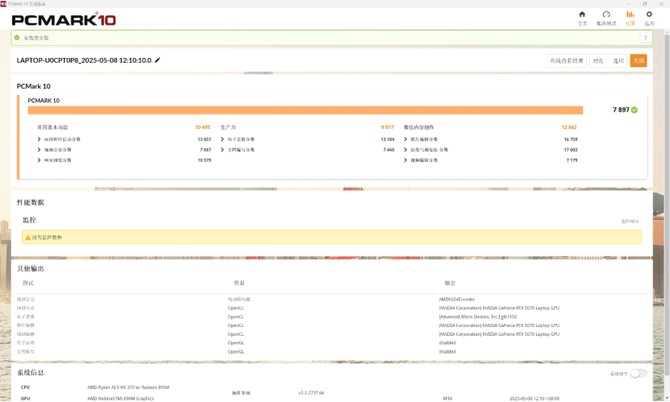Click the warning triangle icon in yellow banner
This screenshot has height=402, width=670.
(x=28, y=238)
